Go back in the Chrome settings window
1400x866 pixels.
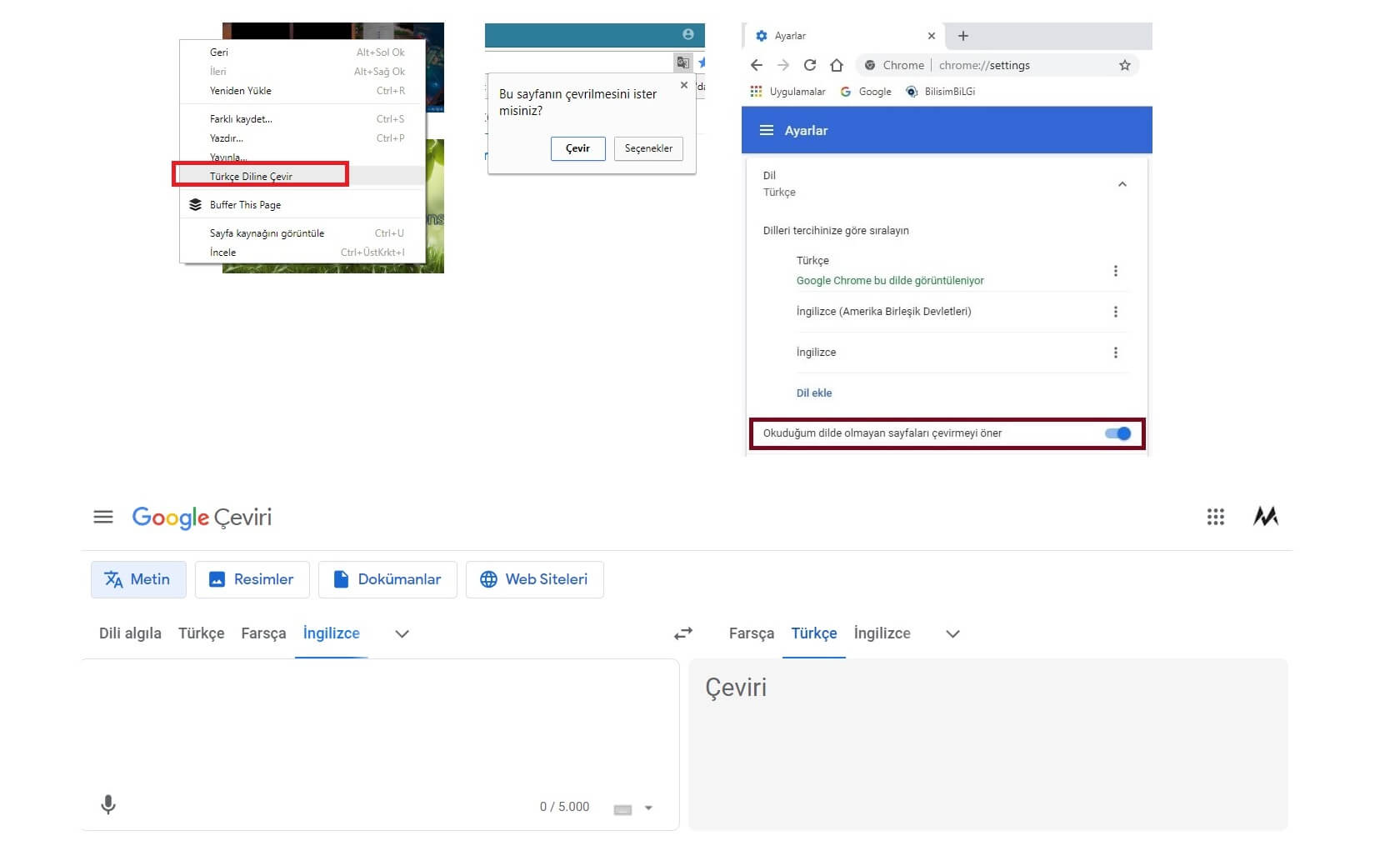tap(757, 65)
